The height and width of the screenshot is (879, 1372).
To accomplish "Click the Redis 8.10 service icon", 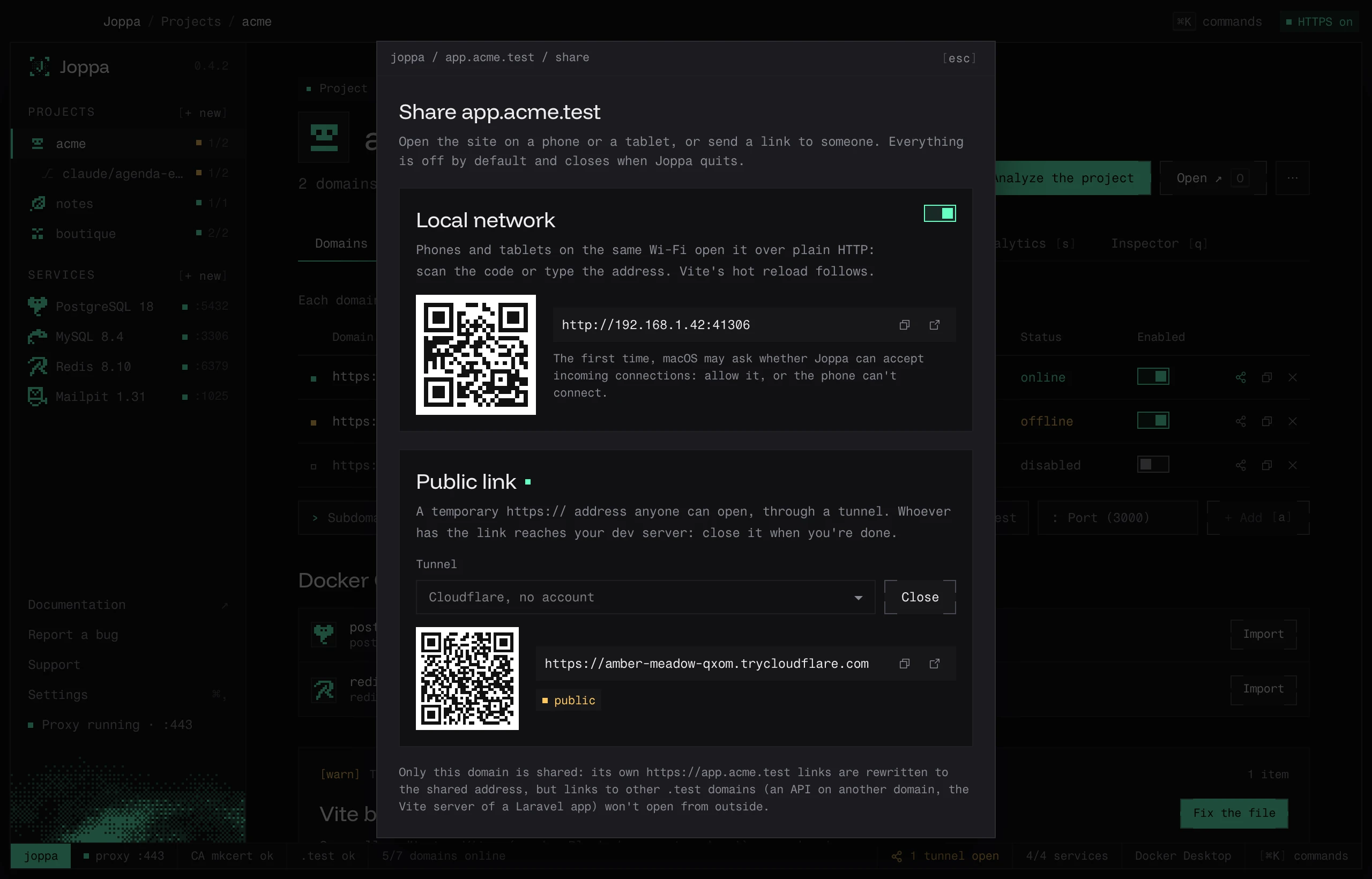I will pyautogui.click(x=38, y=367).
